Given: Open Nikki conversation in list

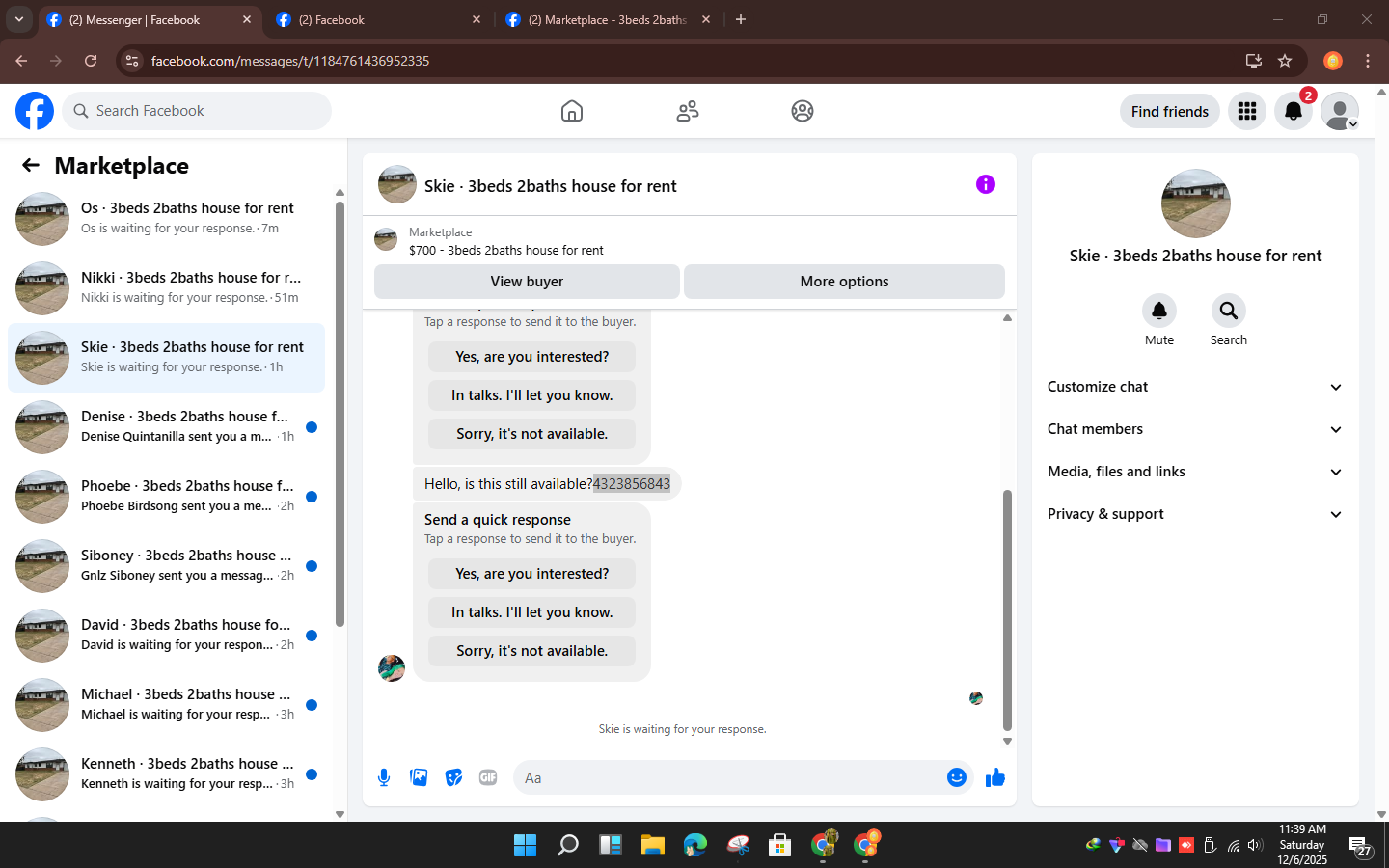Looking at the screenshot, I should [166, 288].
